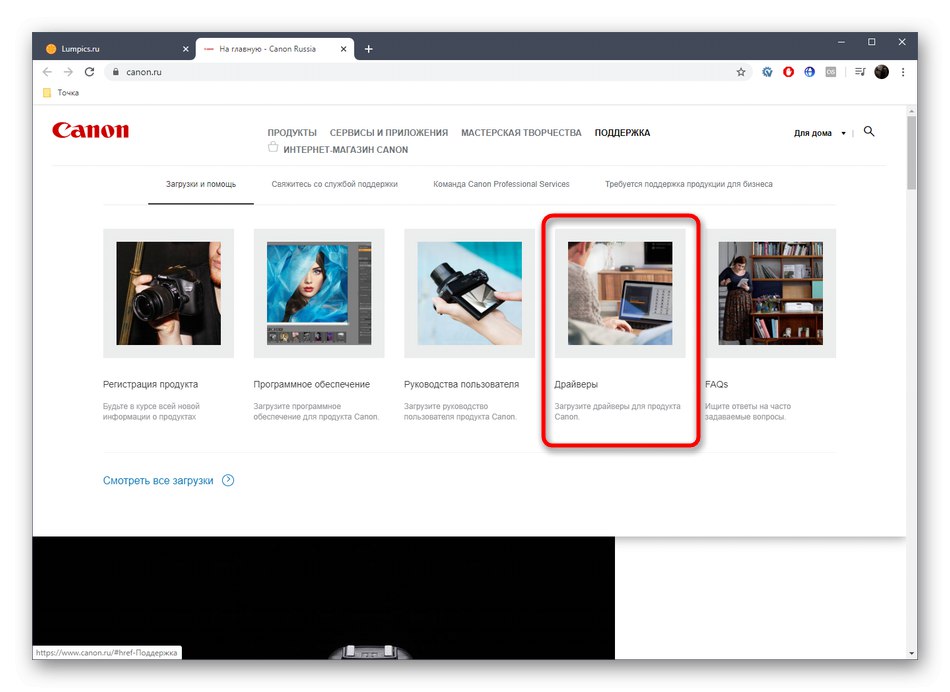
Task: Open Chrome's three-dot menu
Action: 903,72
